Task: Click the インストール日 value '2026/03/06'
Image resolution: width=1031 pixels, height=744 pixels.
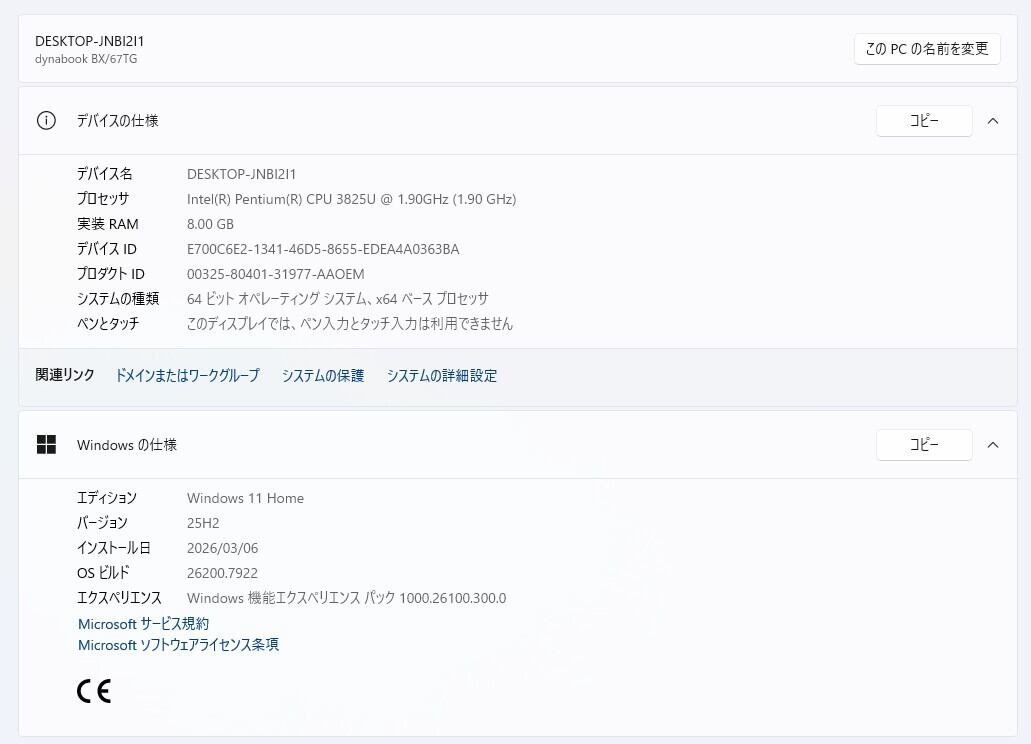Action: pos(222,548)
